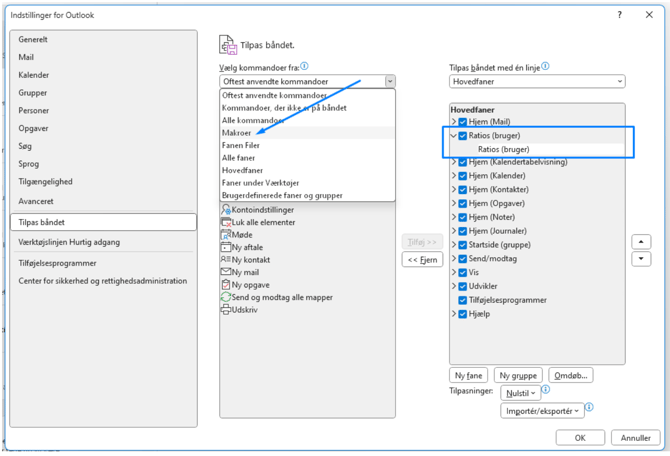Viewport: 670px width, 456px height.
Task: Click the Møde command icon
Action: [226, 235]
